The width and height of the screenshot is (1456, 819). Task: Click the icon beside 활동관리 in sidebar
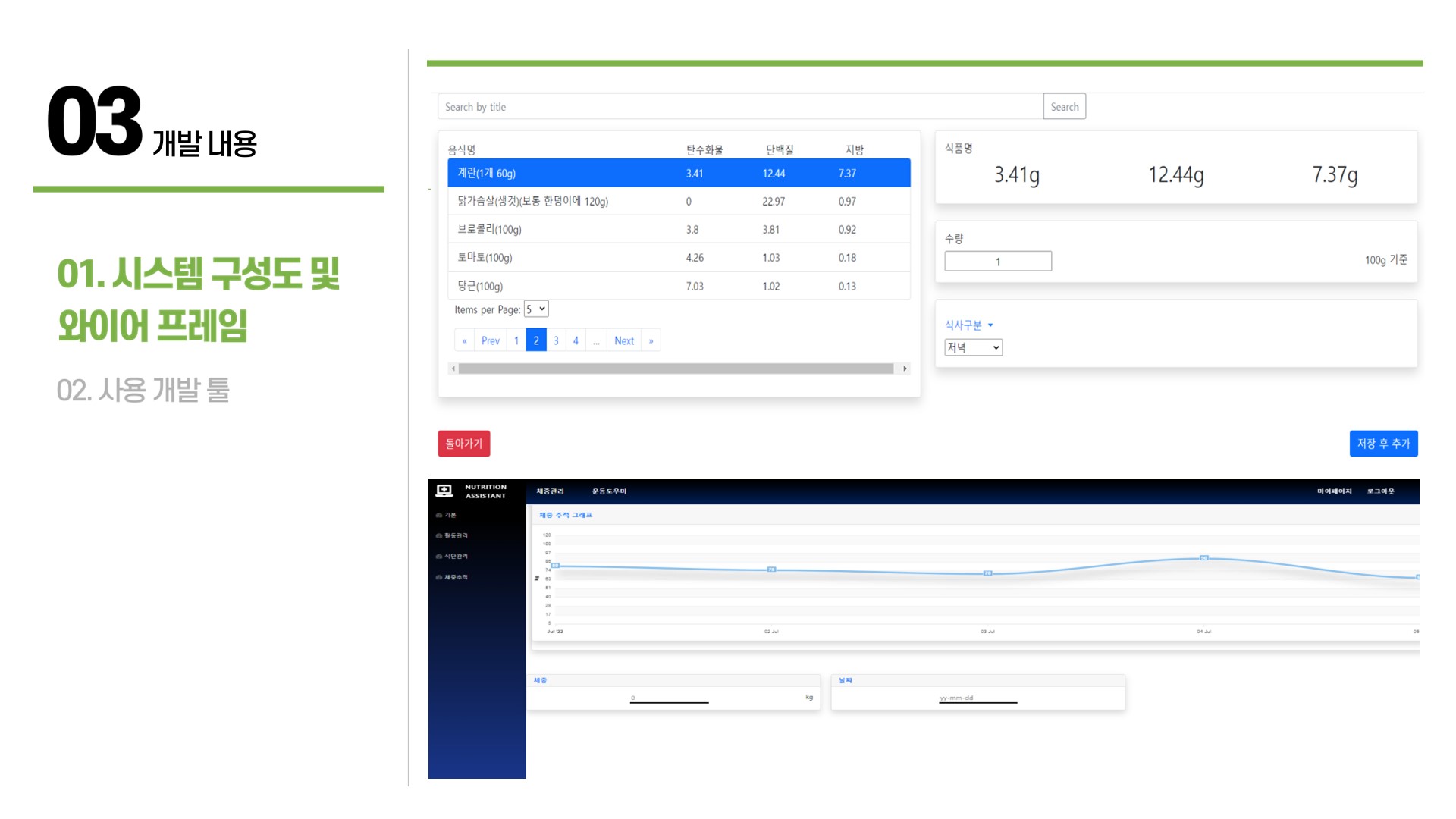[x=439, y=536]
